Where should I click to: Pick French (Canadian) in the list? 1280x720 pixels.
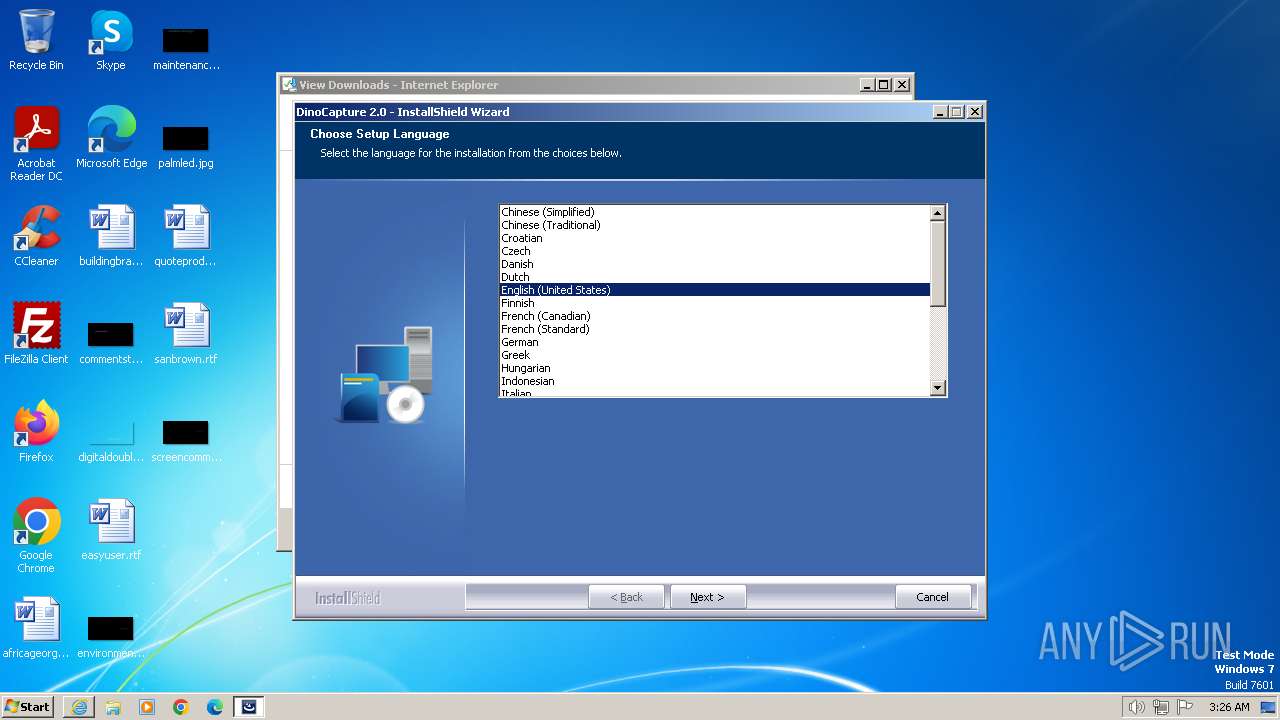(715, 316)
